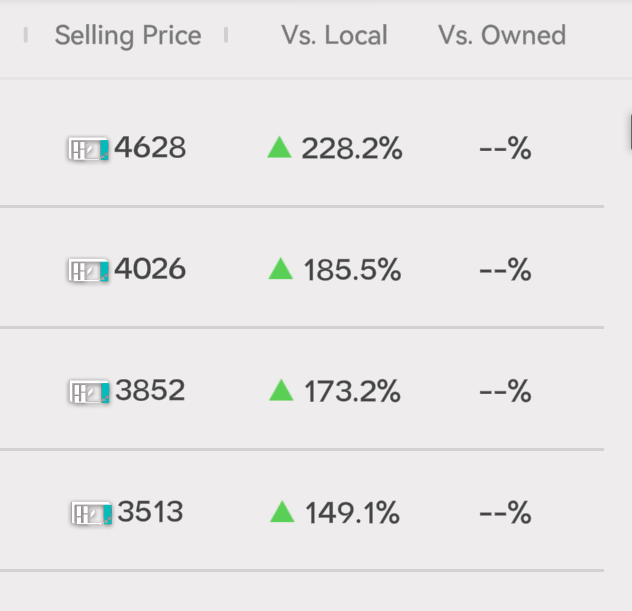Click the currency icon beside price 3513
Screen dimensions: 632x611
click(x=92, y=514)
